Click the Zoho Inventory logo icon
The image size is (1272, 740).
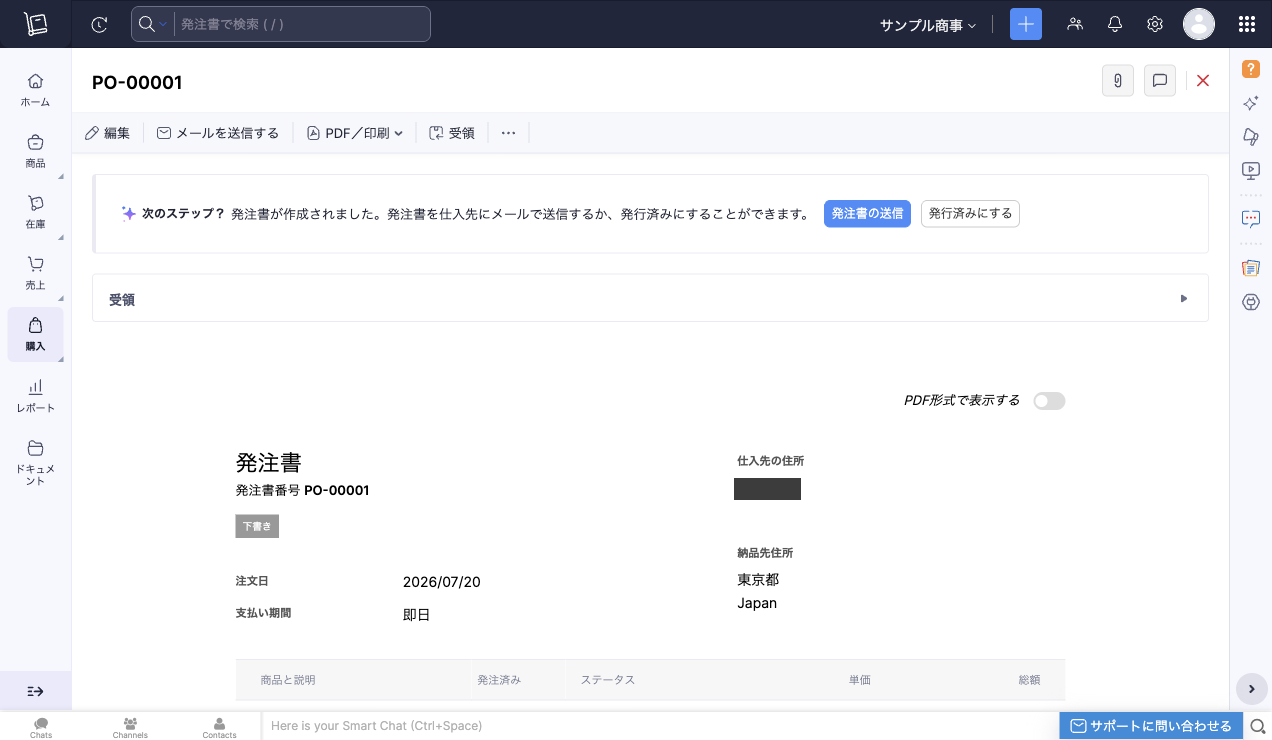[x=36, y=24]
